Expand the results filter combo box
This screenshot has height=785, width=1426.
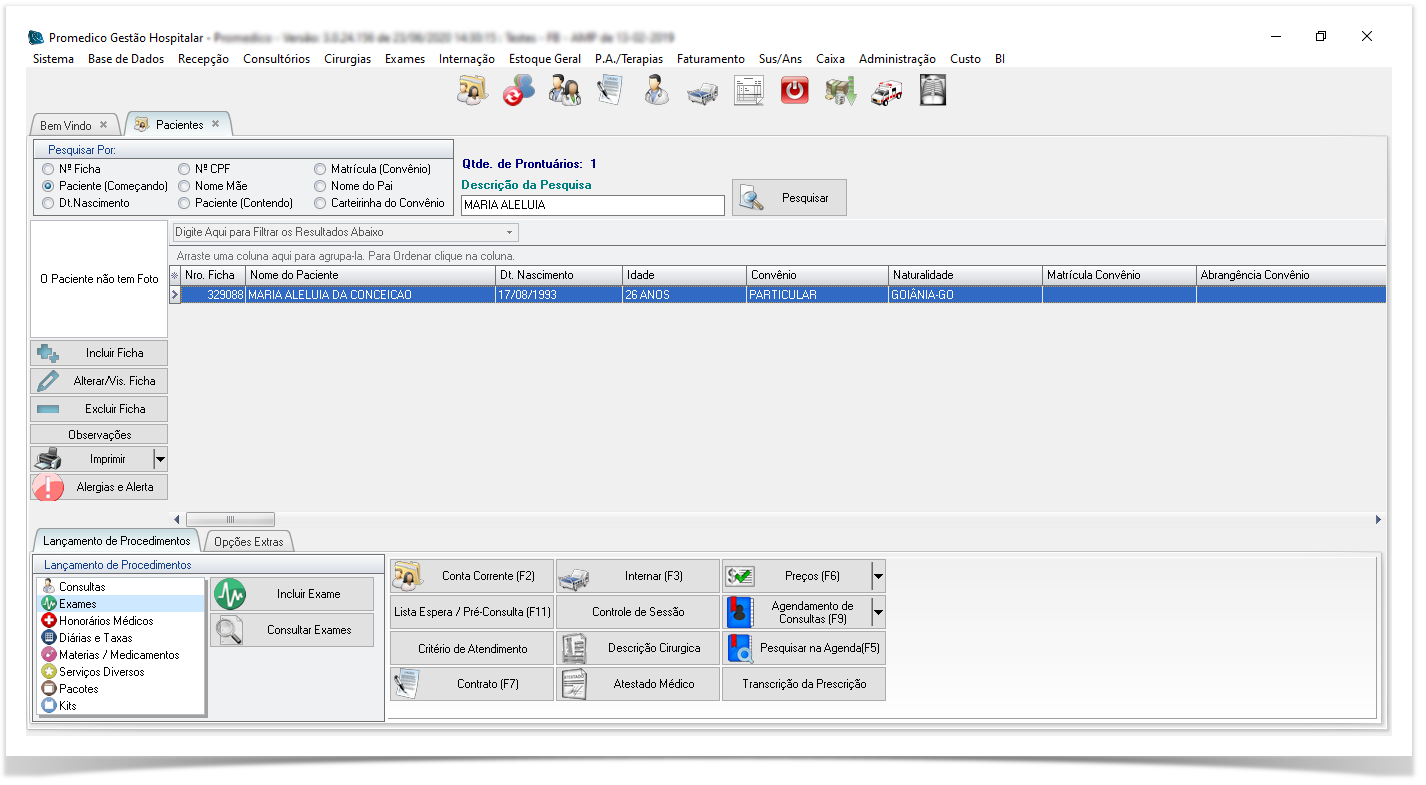coord(510,232)
